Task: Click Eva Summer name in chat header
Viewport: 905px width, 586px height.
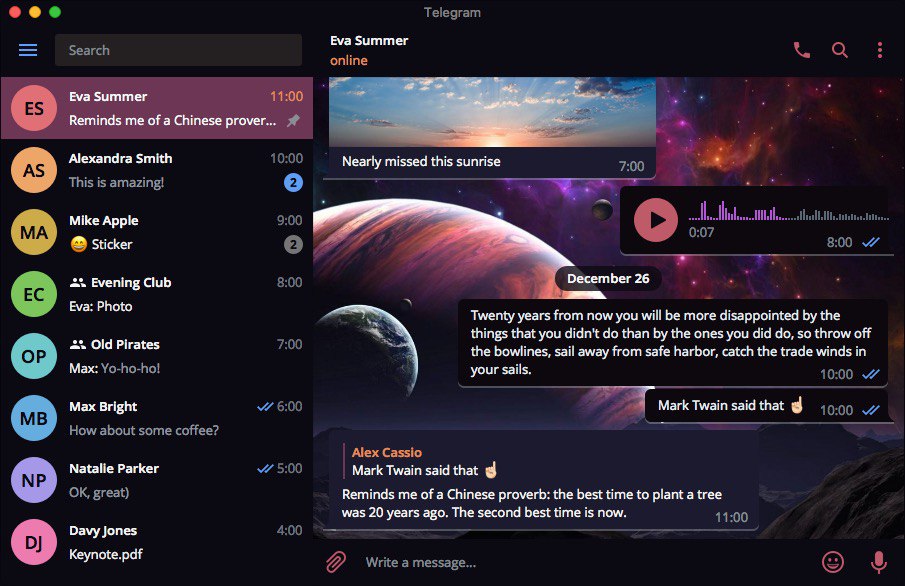Action: point(369,40)
